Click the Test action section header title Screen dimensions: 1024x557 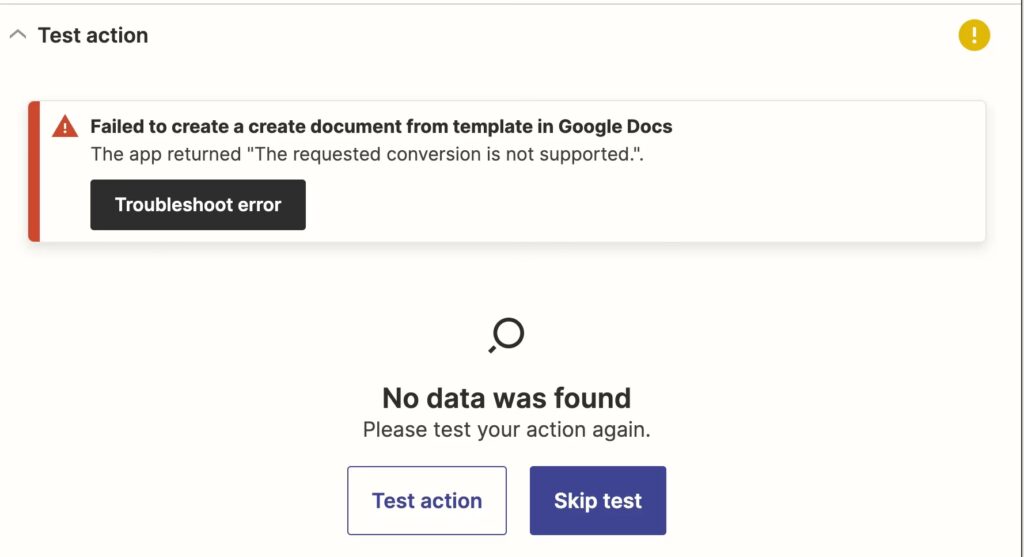(x=93, y=35)
